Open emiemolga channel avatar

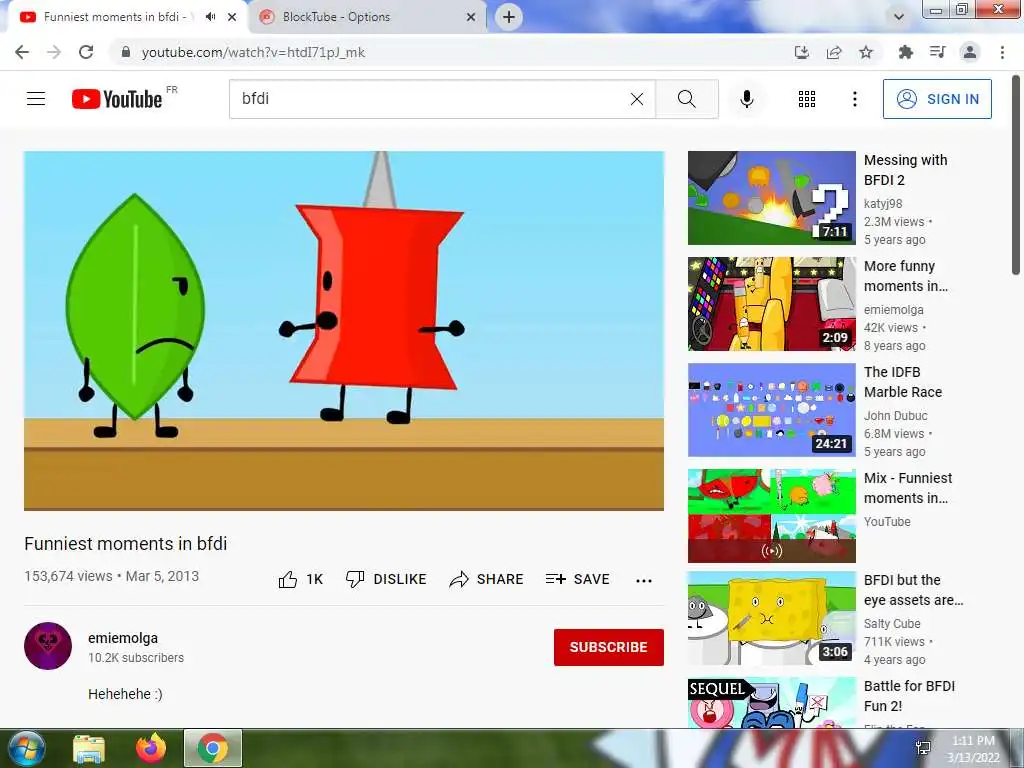[48, 646]
